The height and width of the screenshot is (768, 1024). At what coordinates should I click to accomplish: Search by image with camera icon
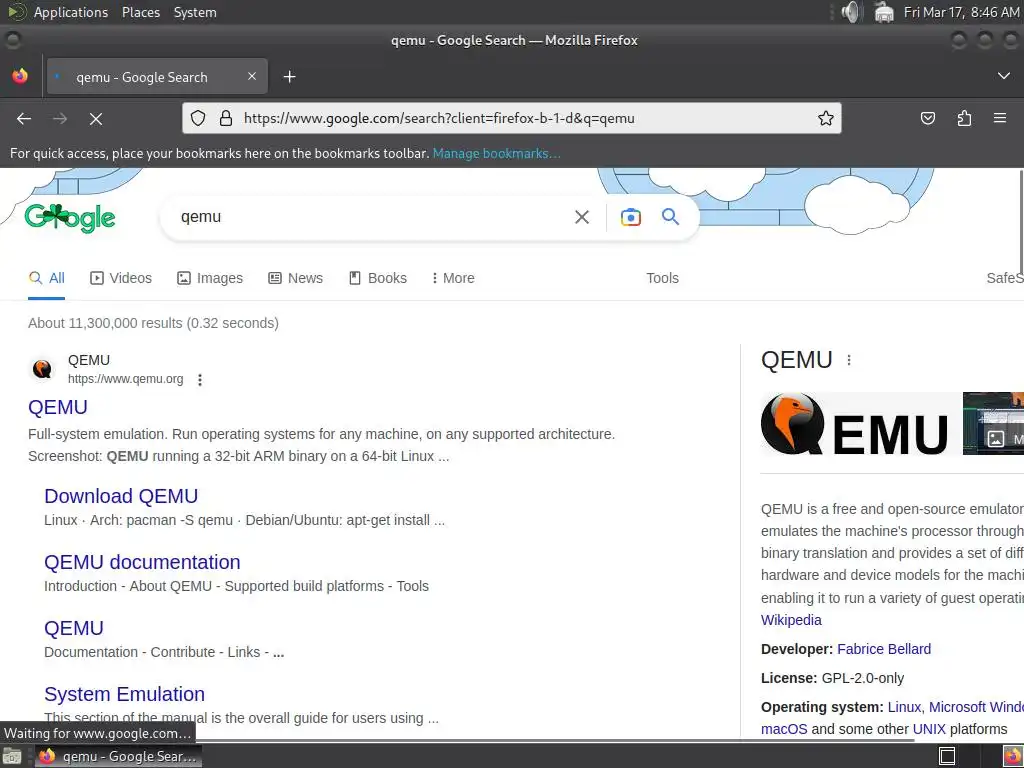630,217
